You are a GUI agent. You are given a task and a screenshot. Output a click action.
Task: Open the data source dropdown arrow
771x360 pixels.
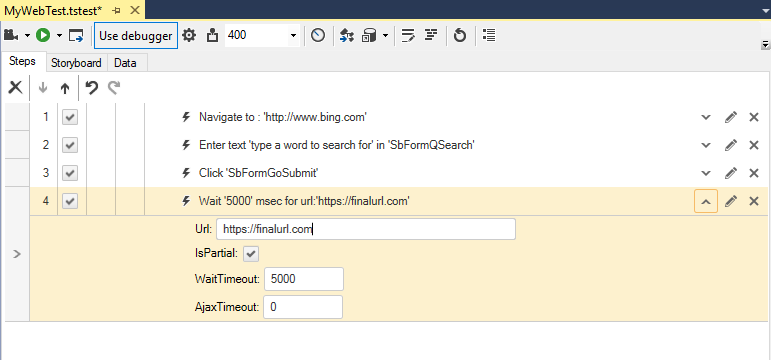point(386,35)
